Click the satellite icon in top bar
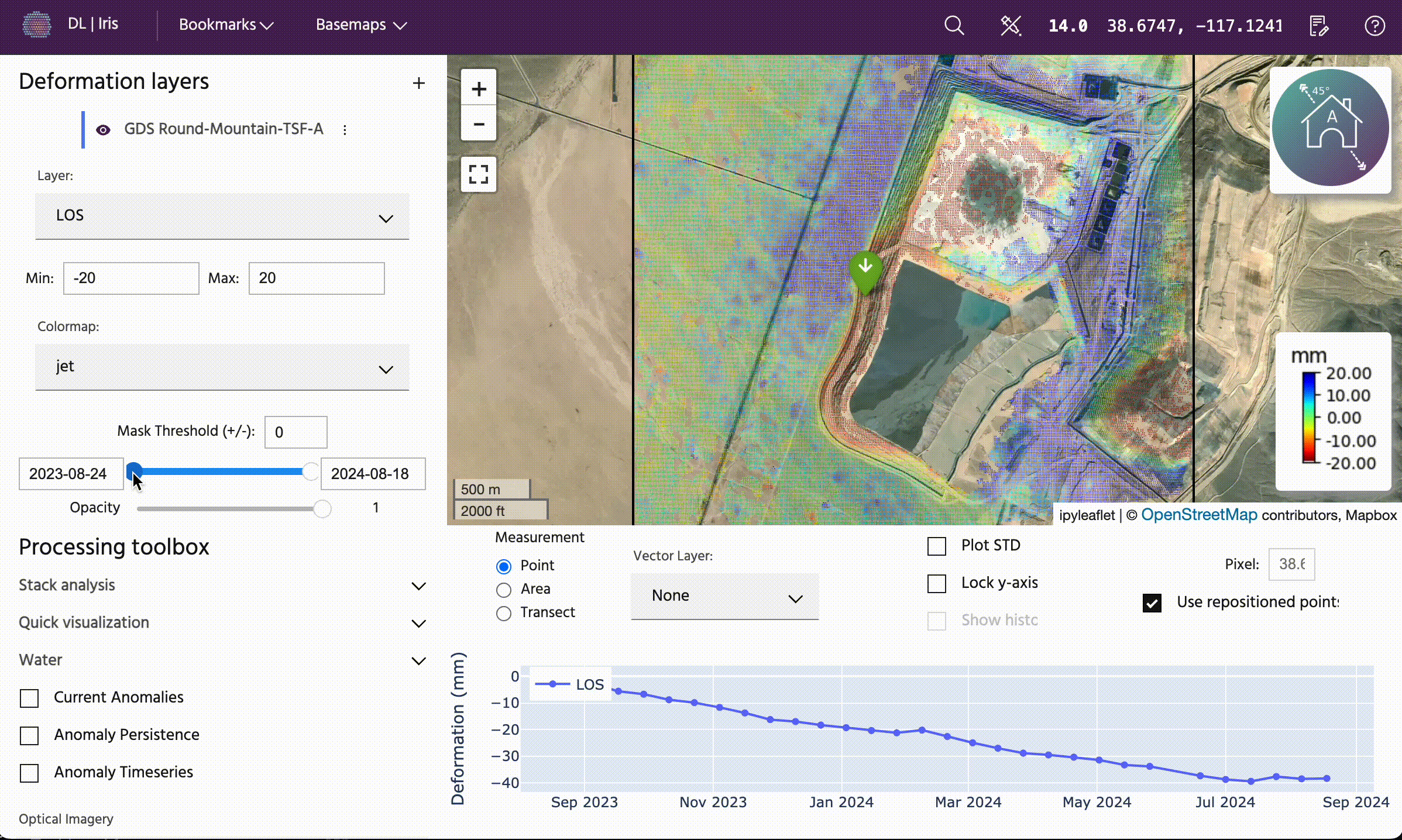This screenshot has height=840, width=1402. pyautogui.click(x=1011, y=26)
